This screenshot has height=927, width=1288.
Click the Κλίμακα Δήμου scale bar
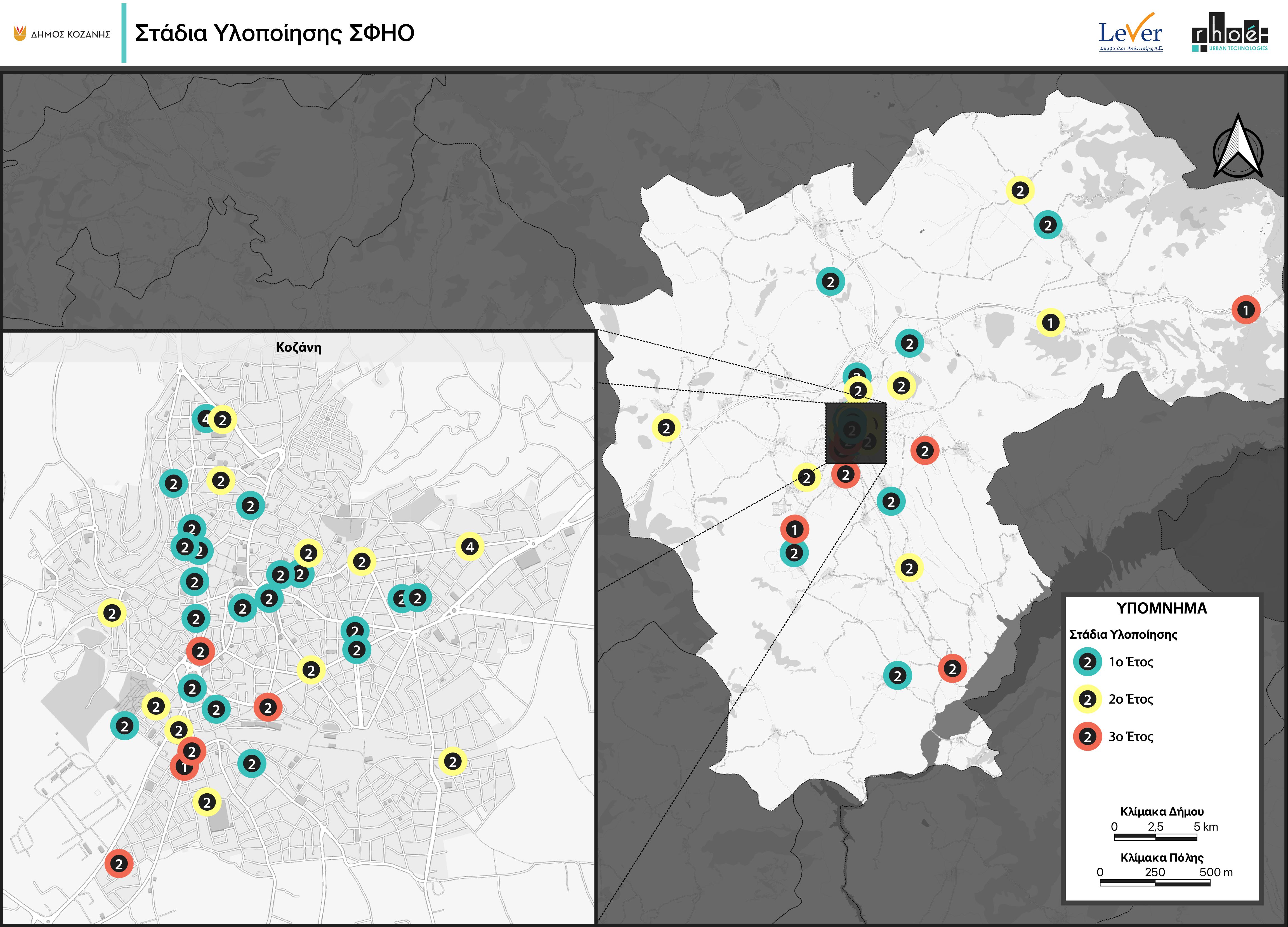[x=1156, y=837]
